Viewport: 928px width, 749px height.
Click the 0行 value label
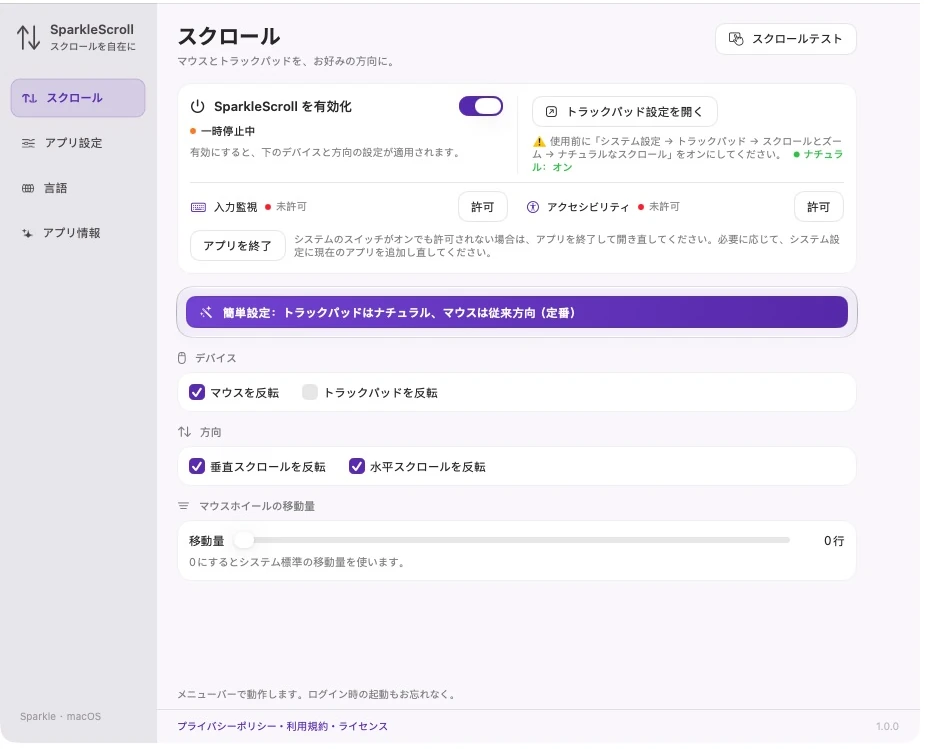pos(834,541)
